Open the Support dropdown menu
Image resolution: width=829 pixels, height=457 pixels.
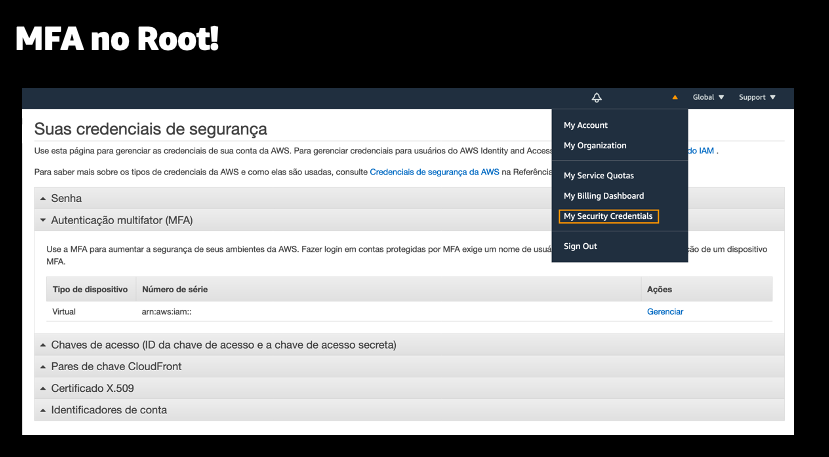pos(757,97)
